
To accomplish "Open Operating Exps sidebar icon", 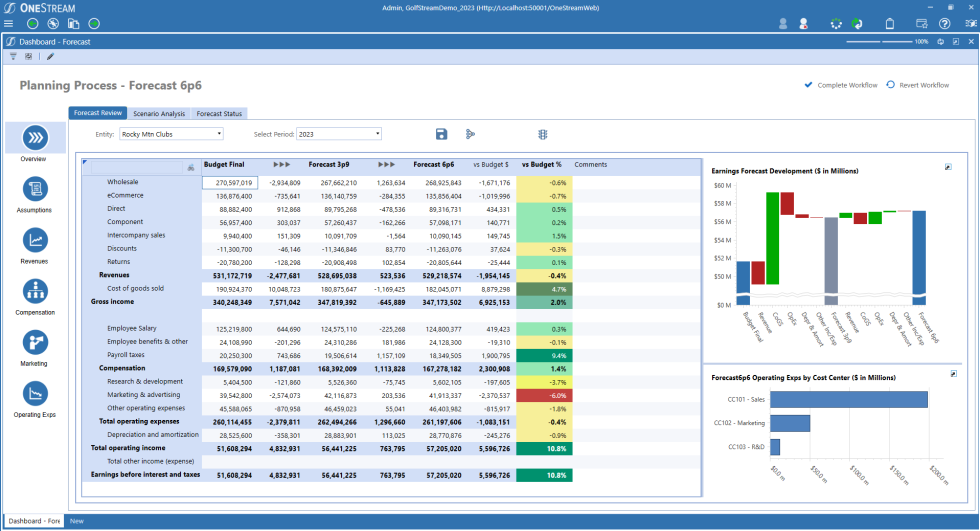I will point(35,392).
